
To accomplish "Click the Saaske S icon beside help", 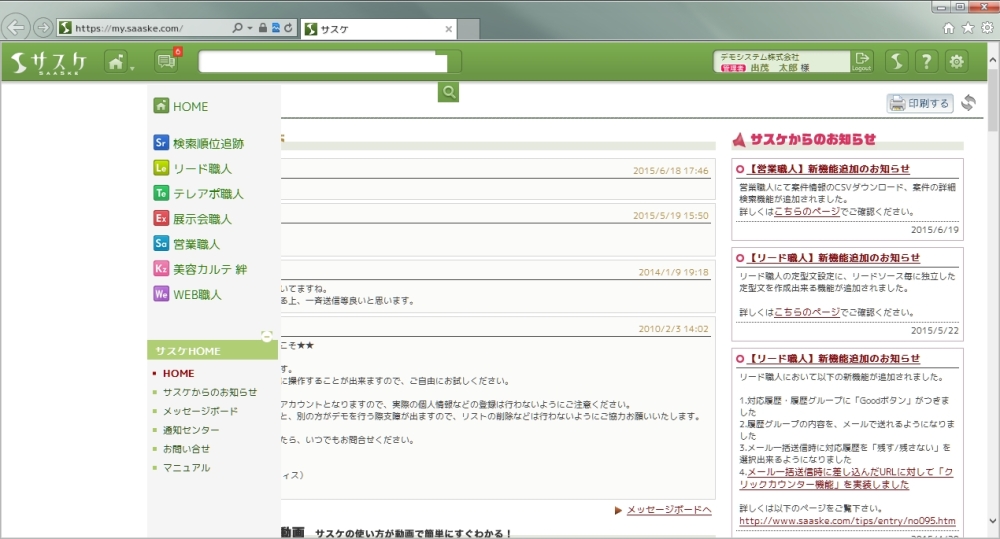I will click(897, 62).
